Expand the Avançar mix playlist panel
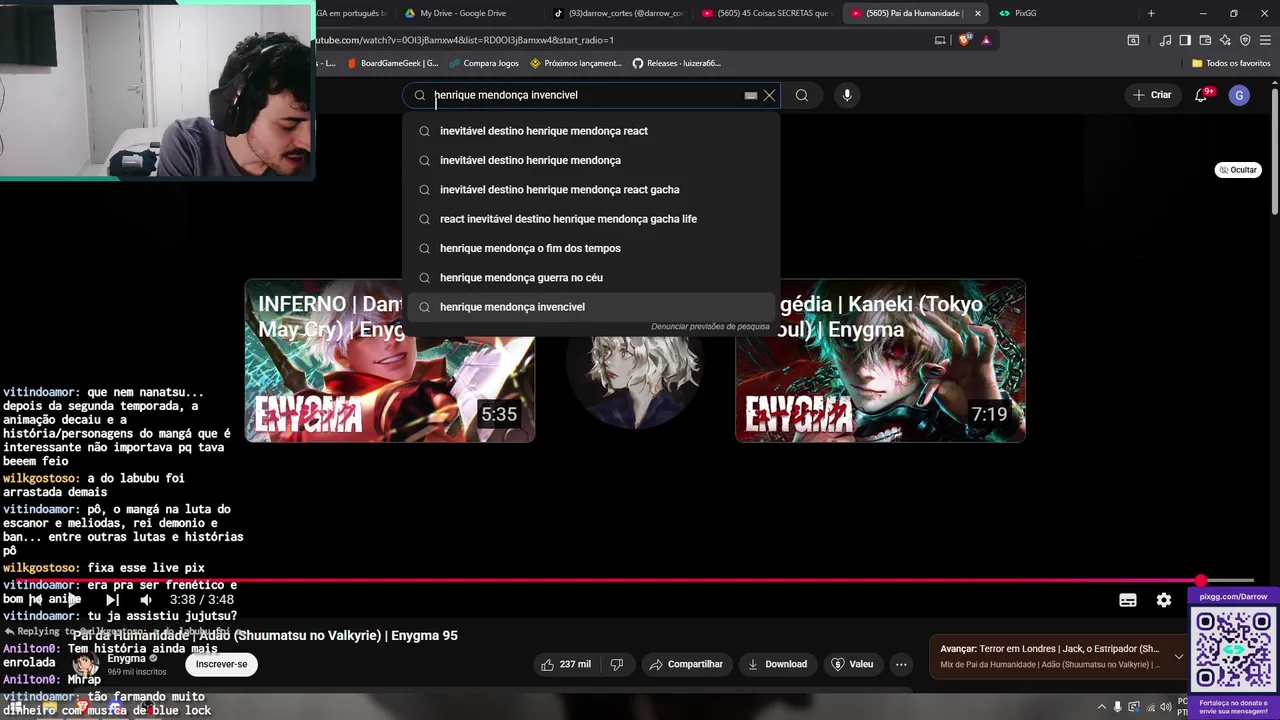Screen dimensions: 1280x720 (x=1179, y=656)
